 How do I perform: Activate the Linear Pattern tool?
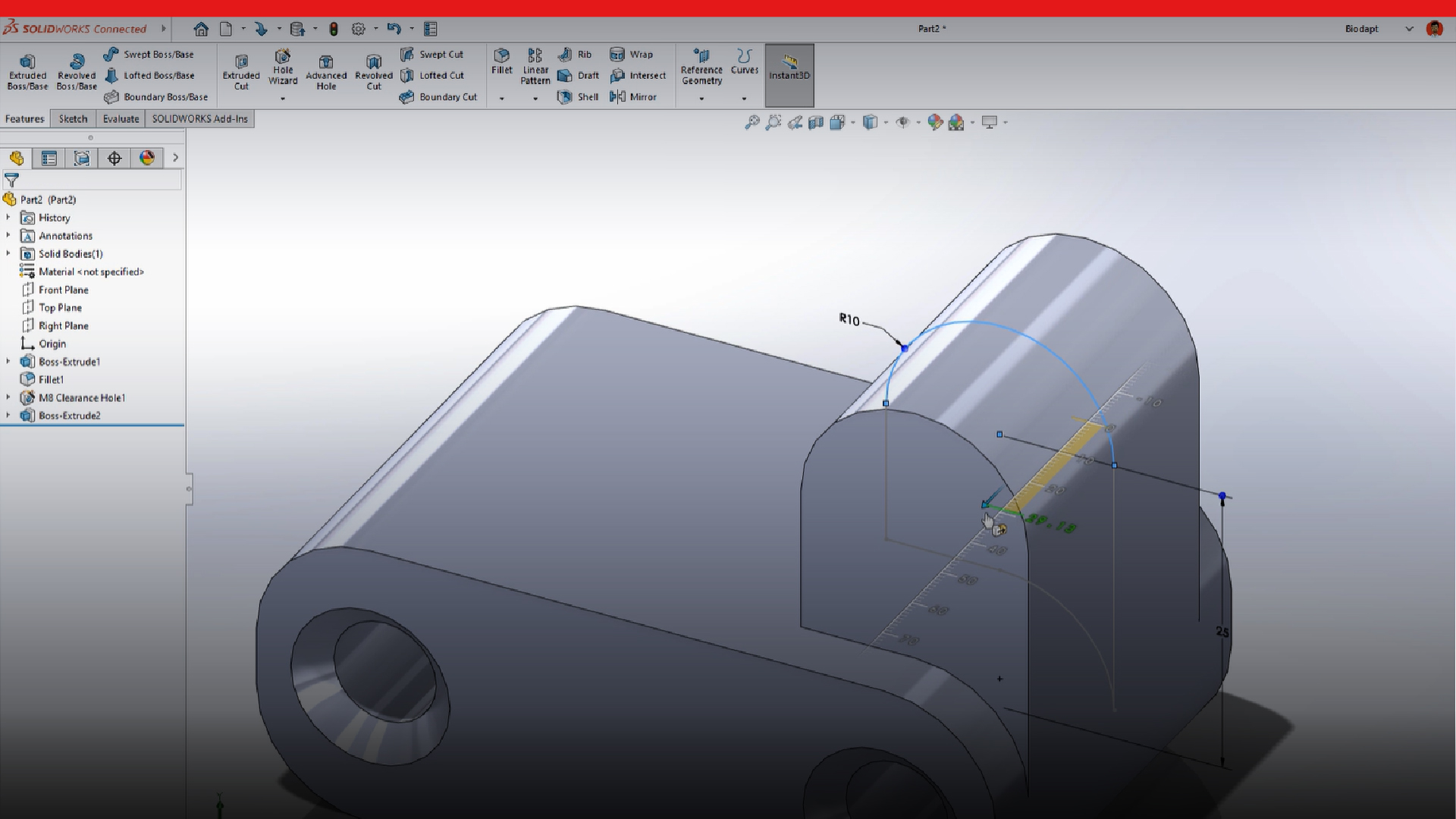coord(535,69)
